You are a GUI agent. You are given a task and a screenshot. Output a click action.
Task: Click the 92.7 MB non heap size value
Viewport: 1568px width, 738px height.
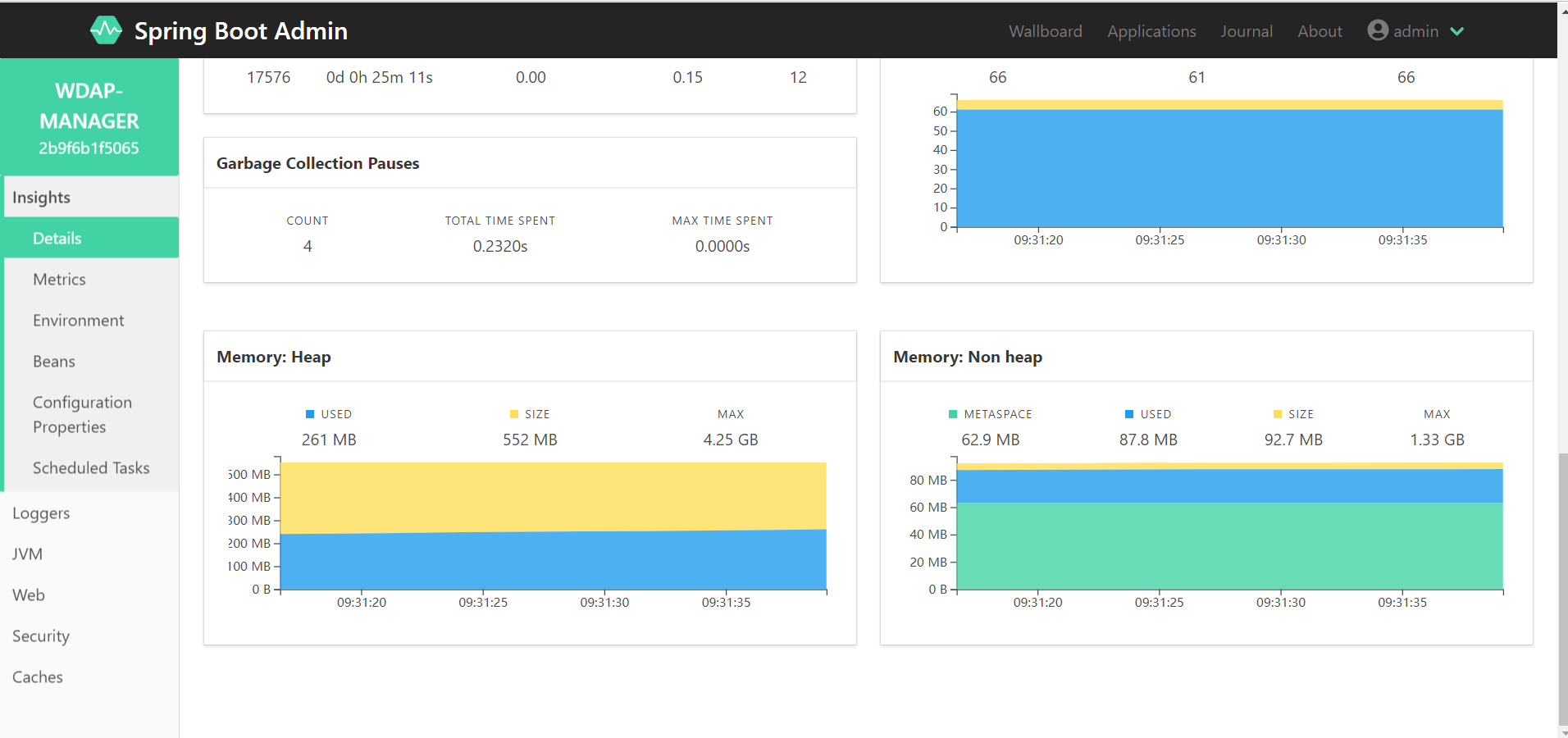point(1293,440)
